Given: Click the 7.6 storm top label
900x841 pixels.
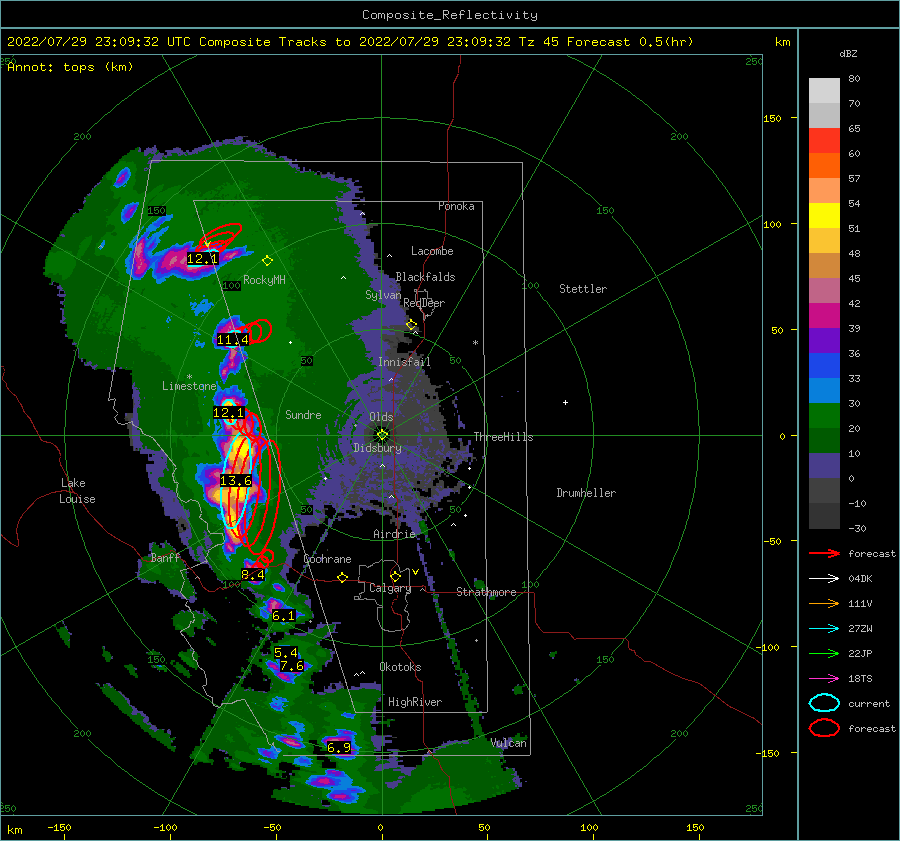Looking at the screenshot, I should coord(292,666).
